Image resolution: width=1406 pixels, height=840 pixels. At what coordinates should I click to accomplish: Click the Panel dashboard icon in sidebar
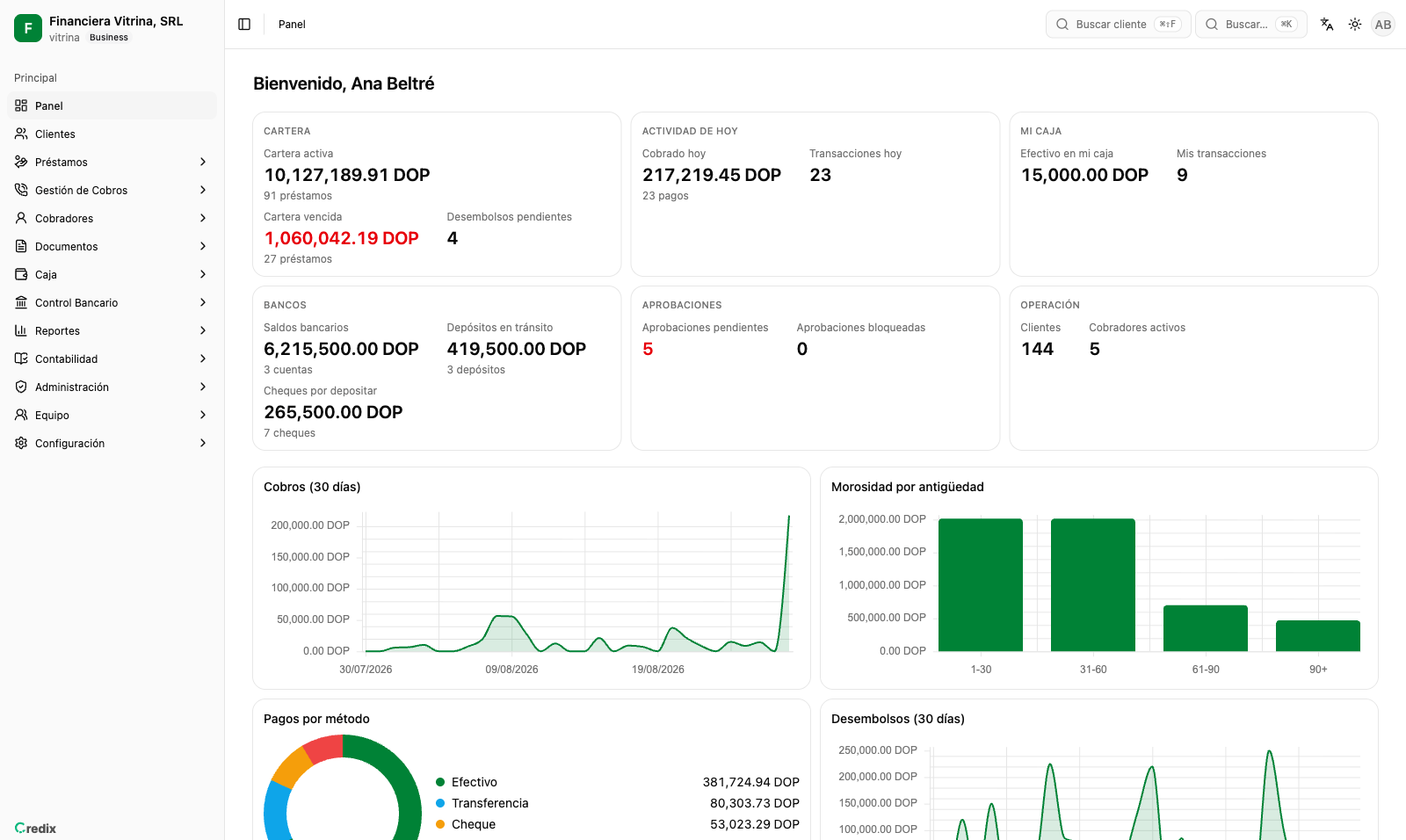coord(21,105)
